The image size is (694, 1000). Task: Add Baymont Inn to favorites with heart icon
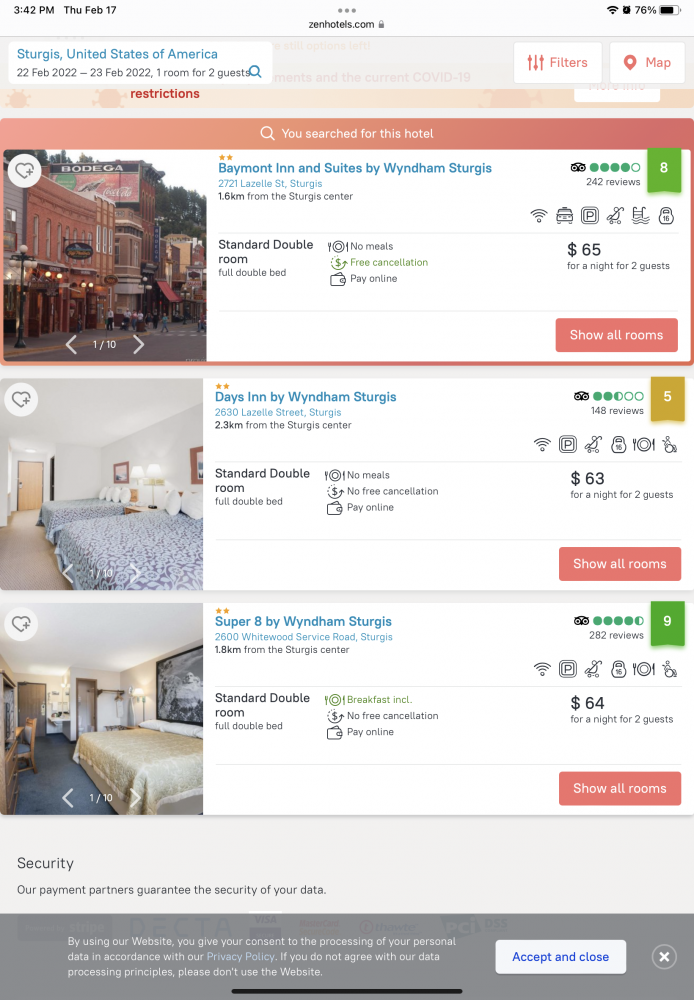pos(24,171)
